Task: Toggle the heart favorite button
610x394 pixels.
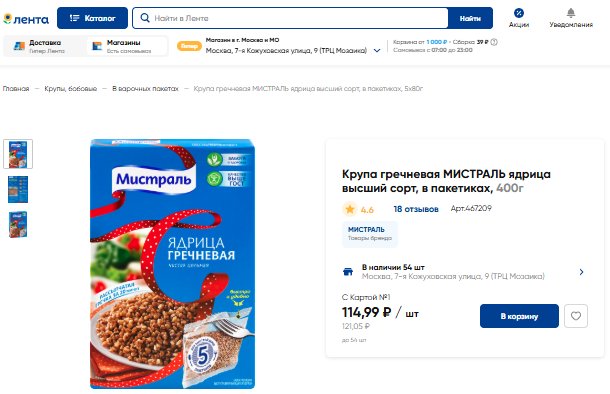Action: coord(576,316)
